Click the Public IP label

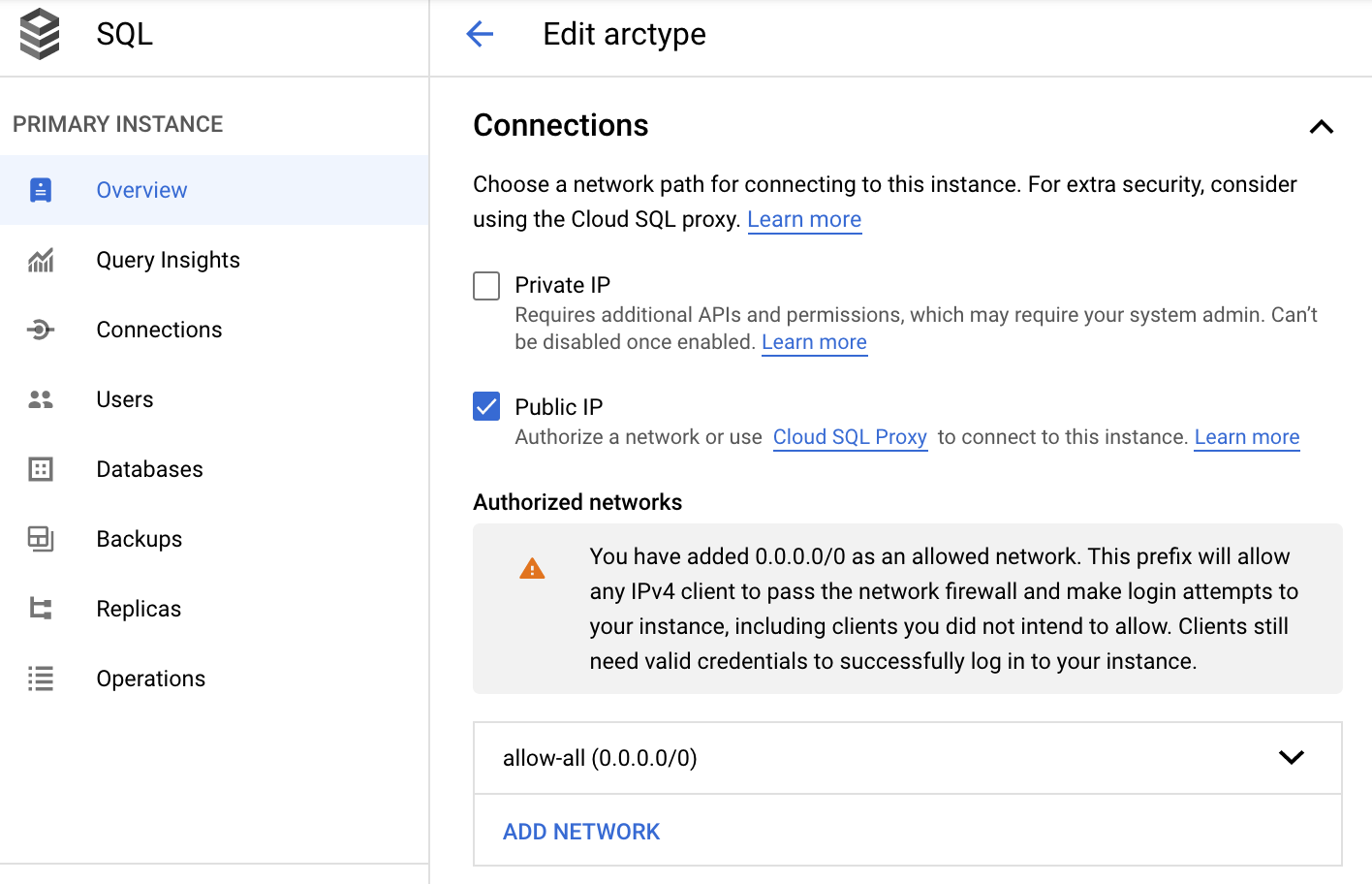point(559,407)
